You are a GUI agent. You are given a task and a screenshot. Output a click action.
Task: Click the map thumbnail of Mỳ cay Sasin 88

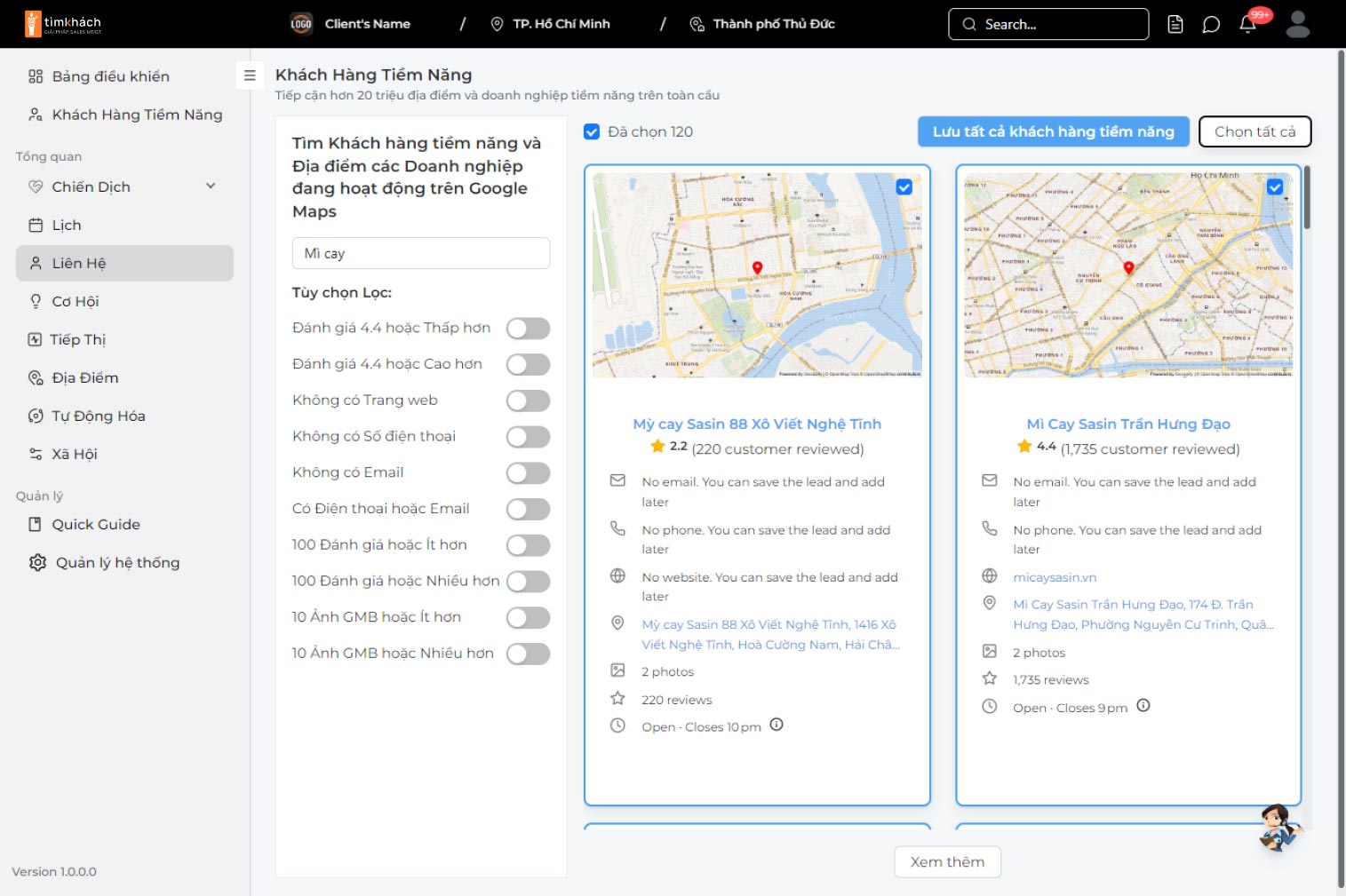(757, 274)
